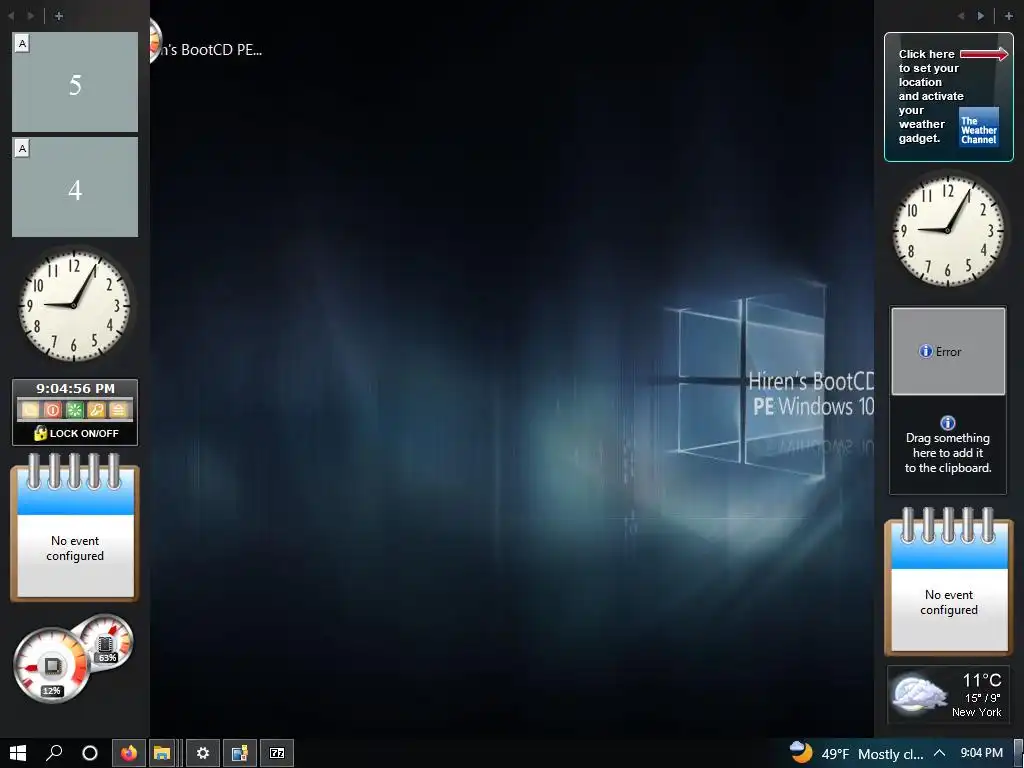Image resolution: width=1024 pixels, height=768 pixels.
Task: Open the Windows Start menu
Action: 18,753
